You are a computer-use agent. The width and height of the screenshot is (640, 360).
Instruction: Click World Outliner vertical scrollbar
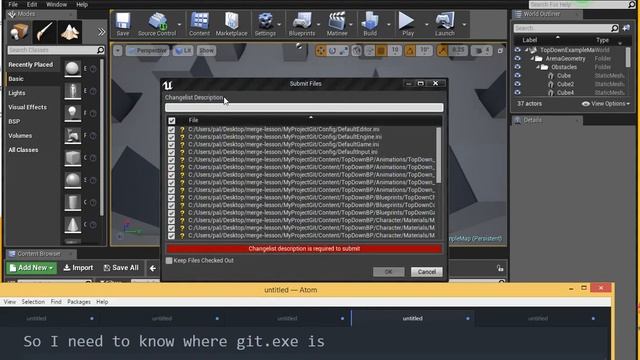coord(628,57)
